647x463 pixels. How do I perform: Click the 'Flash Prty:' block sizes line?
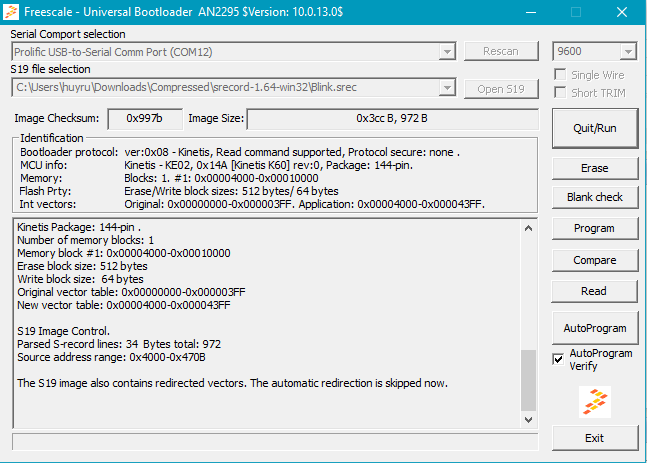click(179, 191)
